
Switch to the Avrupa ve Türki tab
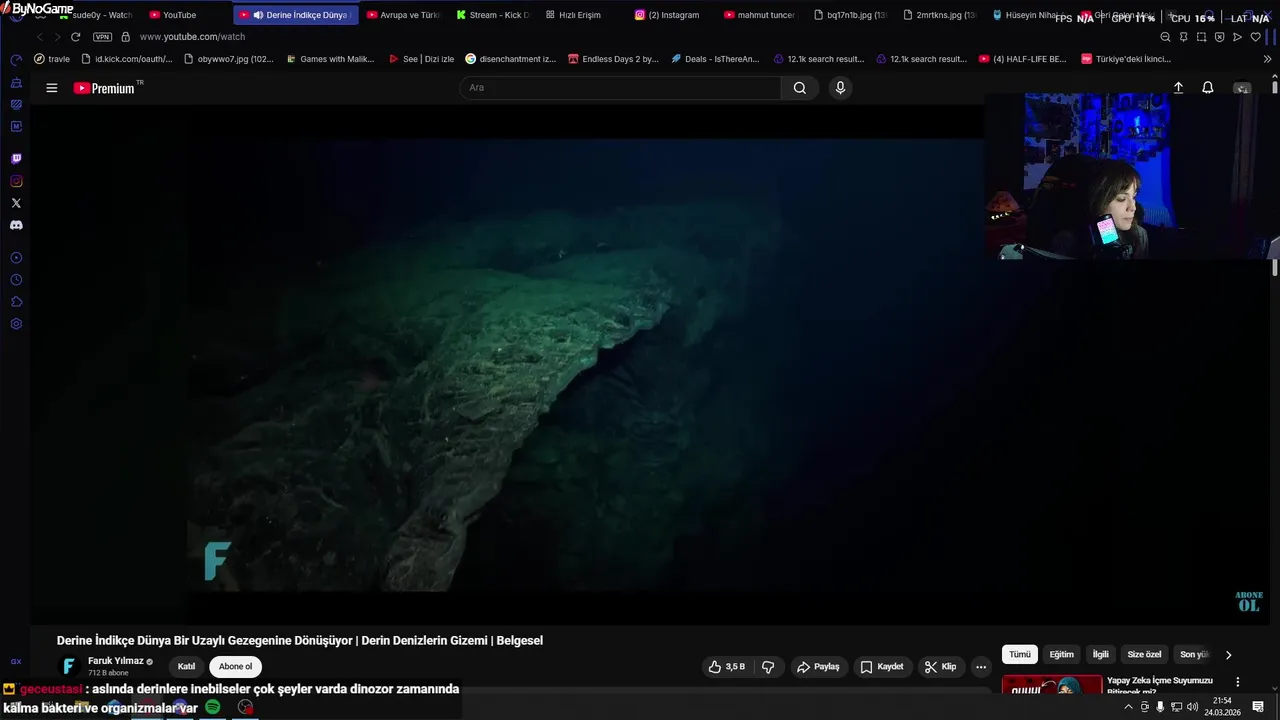pyautogui.click(x=403, y=15)
